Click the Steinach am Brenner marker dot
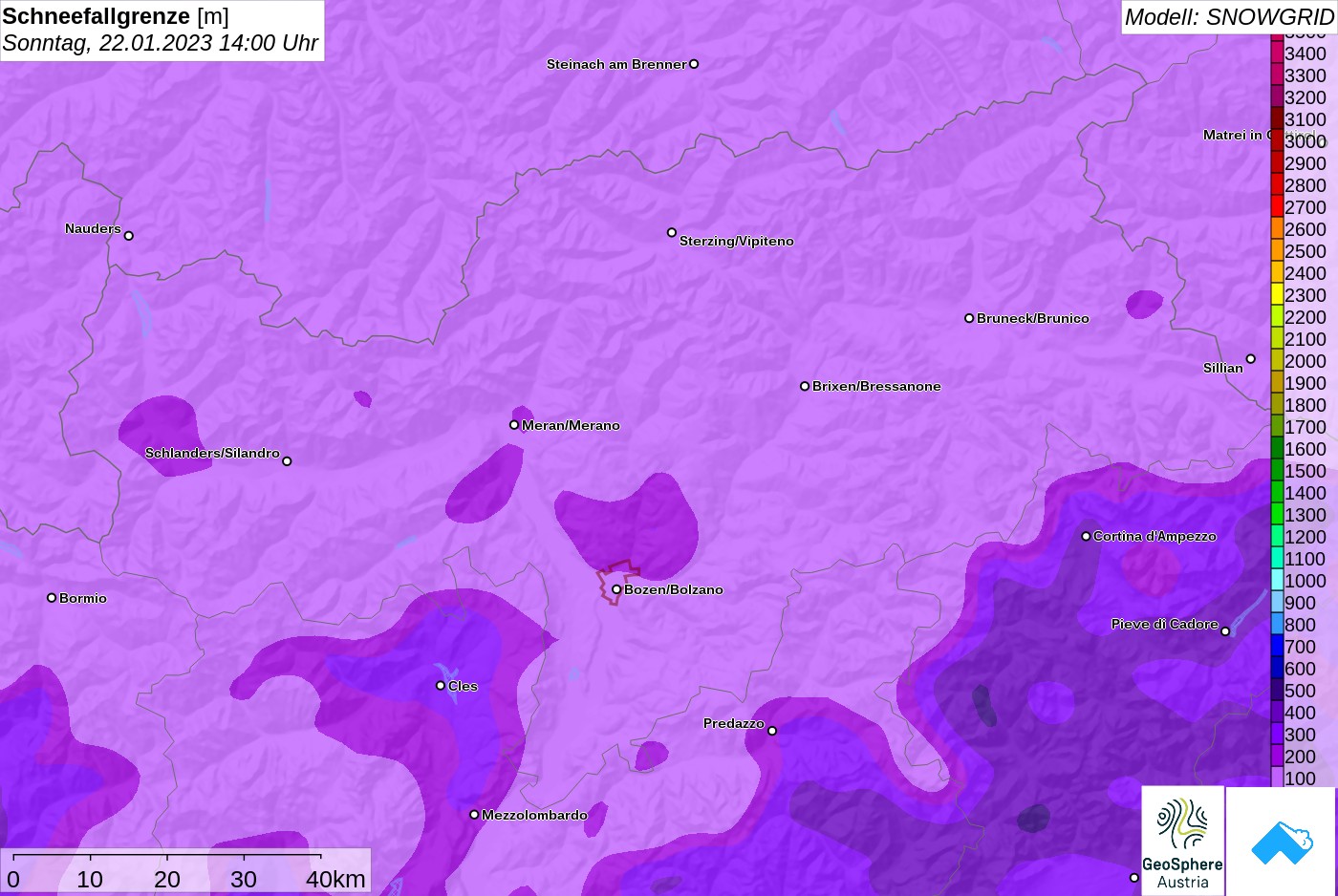Screen dimensions: 1338x896 click(694, 64)
